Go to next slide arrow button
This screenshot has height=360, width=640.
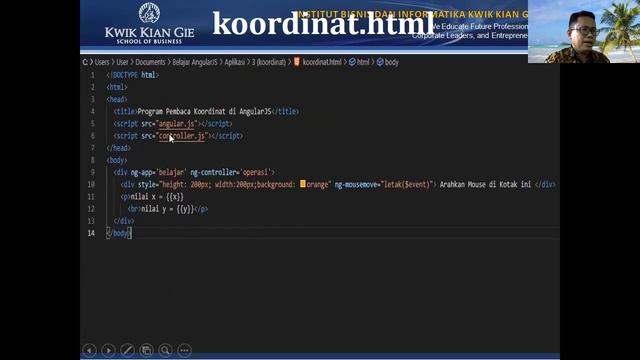pos(108,350)
